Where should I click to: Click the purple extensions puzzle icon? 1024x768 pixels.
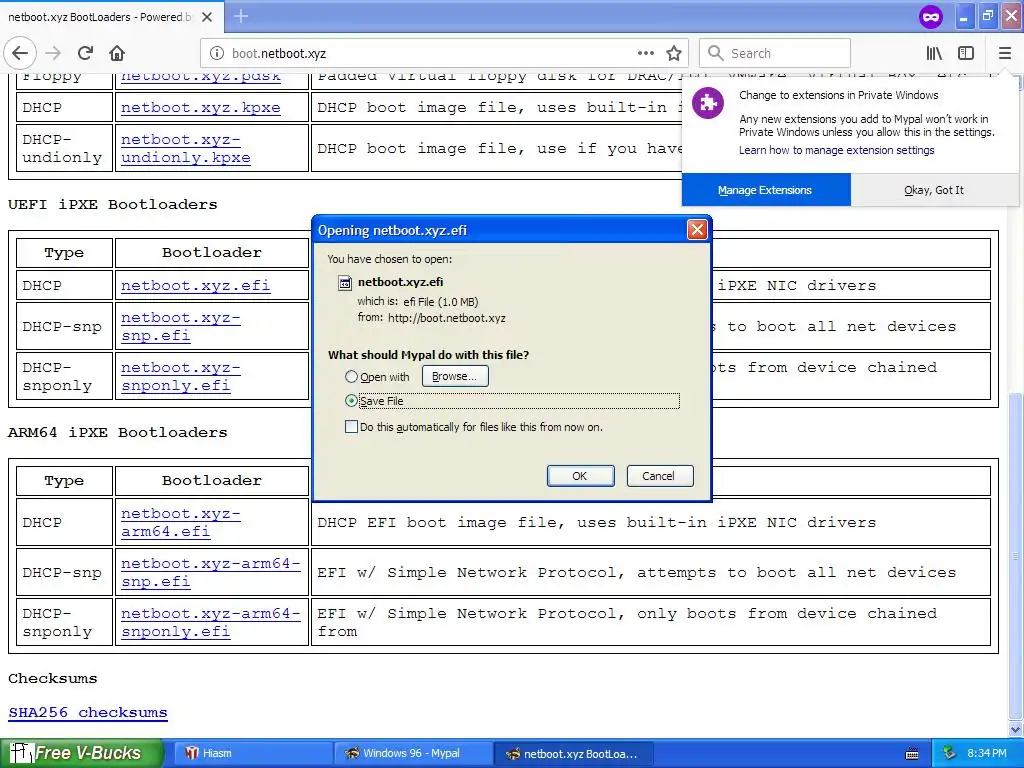[x=708, y=103]
